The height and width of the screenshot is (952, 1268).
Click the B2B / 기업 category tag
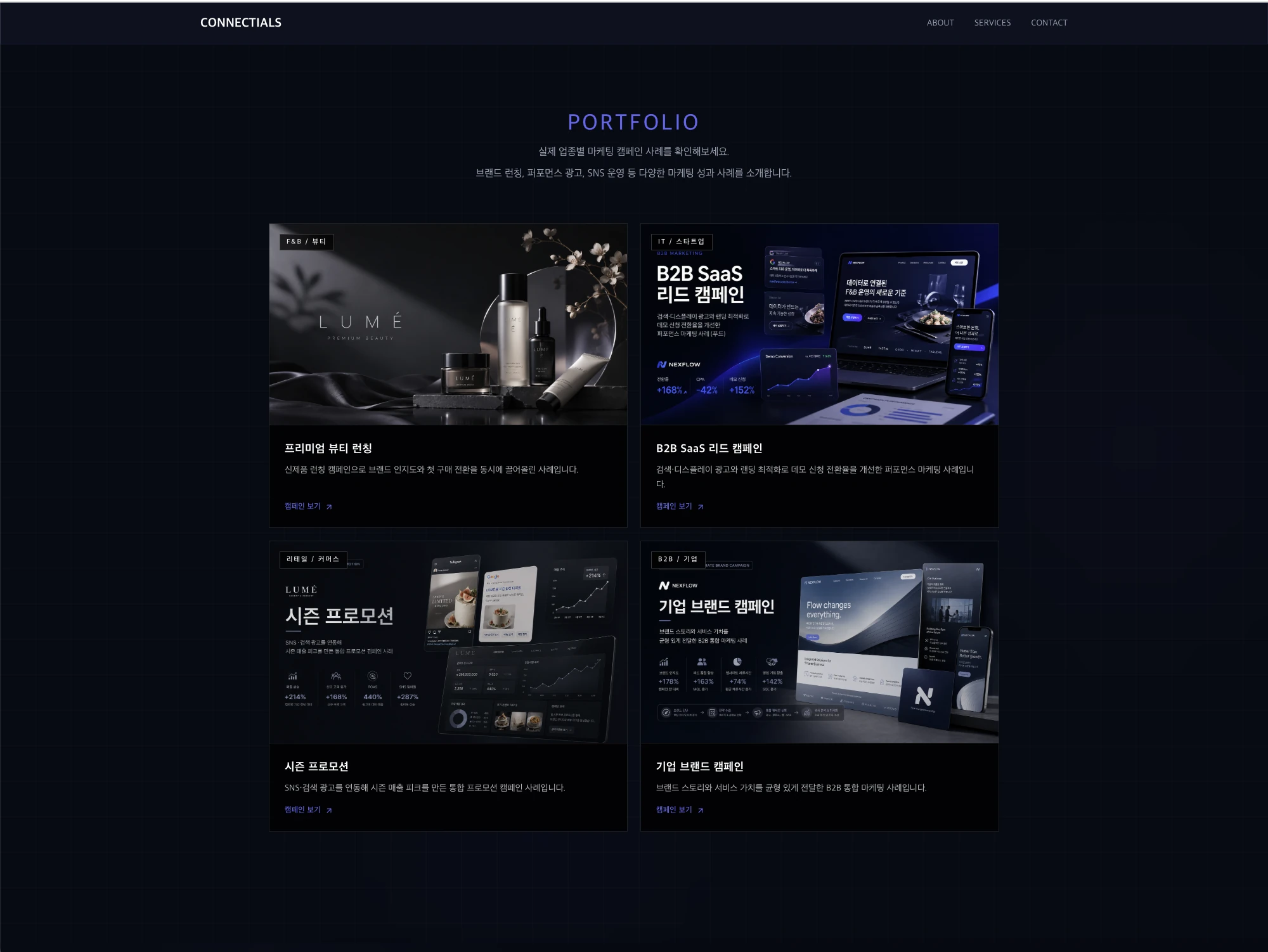tap(678, 559)
